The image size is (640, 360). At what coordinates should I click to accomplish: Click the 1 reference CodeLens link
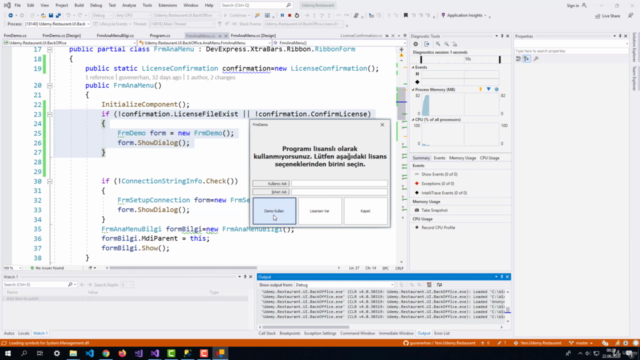point(99,78)
